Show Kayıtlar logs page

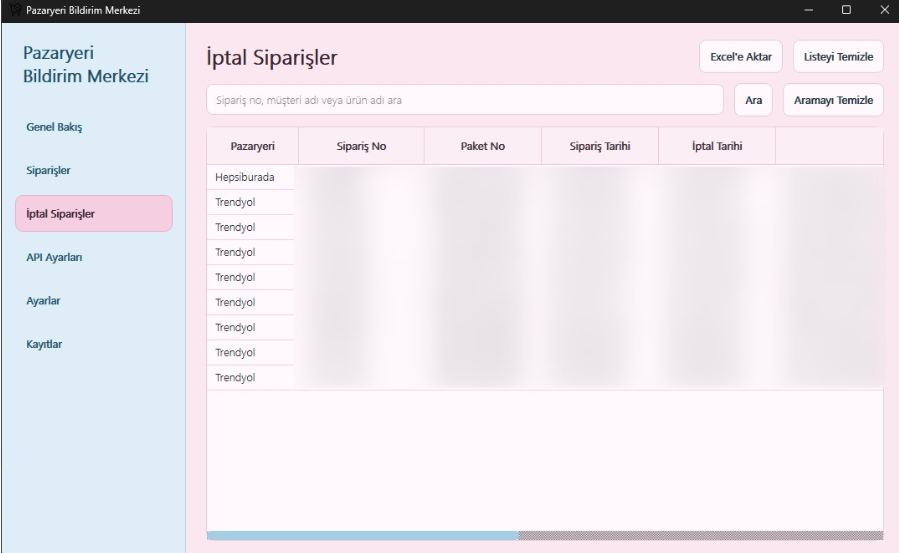pos(93,344)
